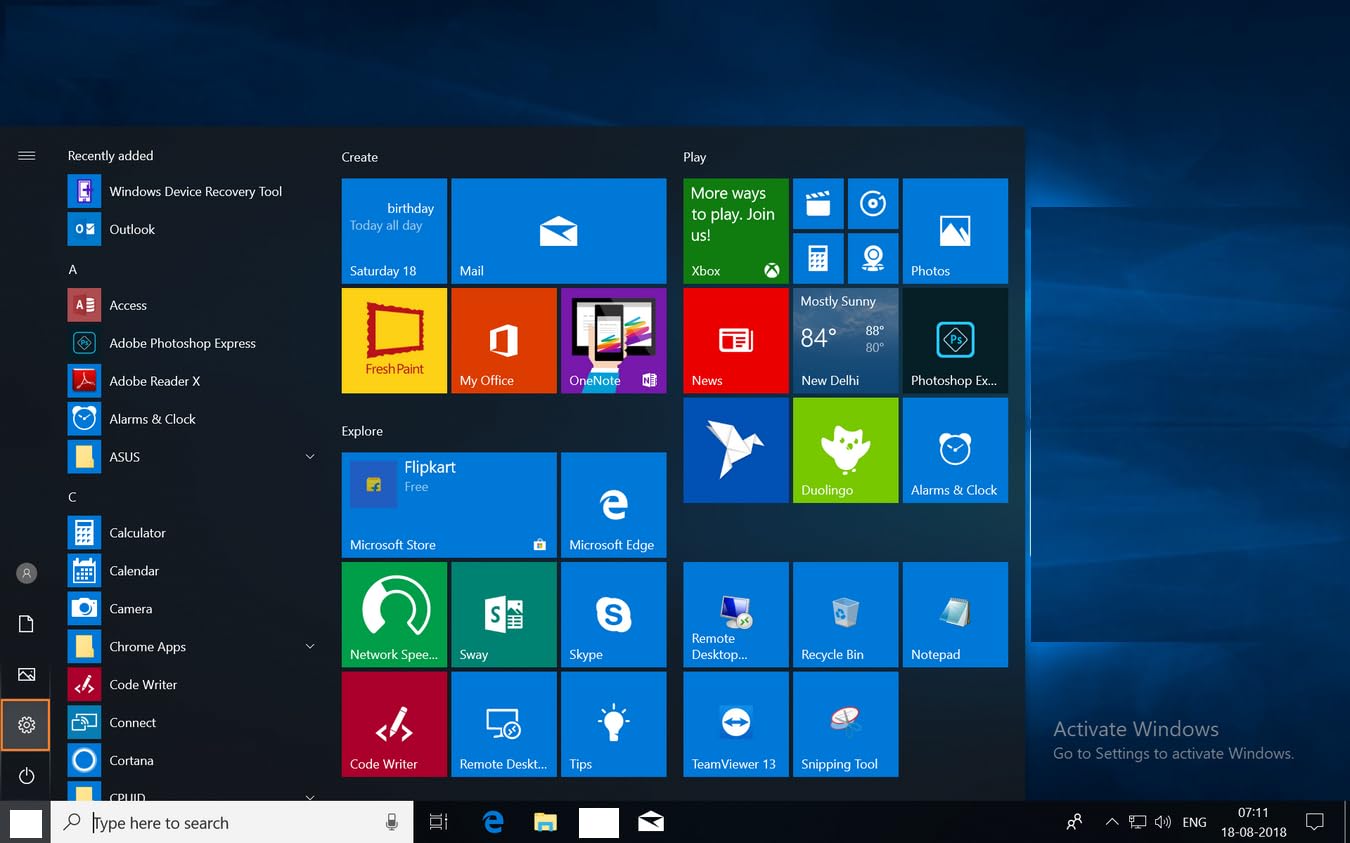Open the Skype tile

613,614
